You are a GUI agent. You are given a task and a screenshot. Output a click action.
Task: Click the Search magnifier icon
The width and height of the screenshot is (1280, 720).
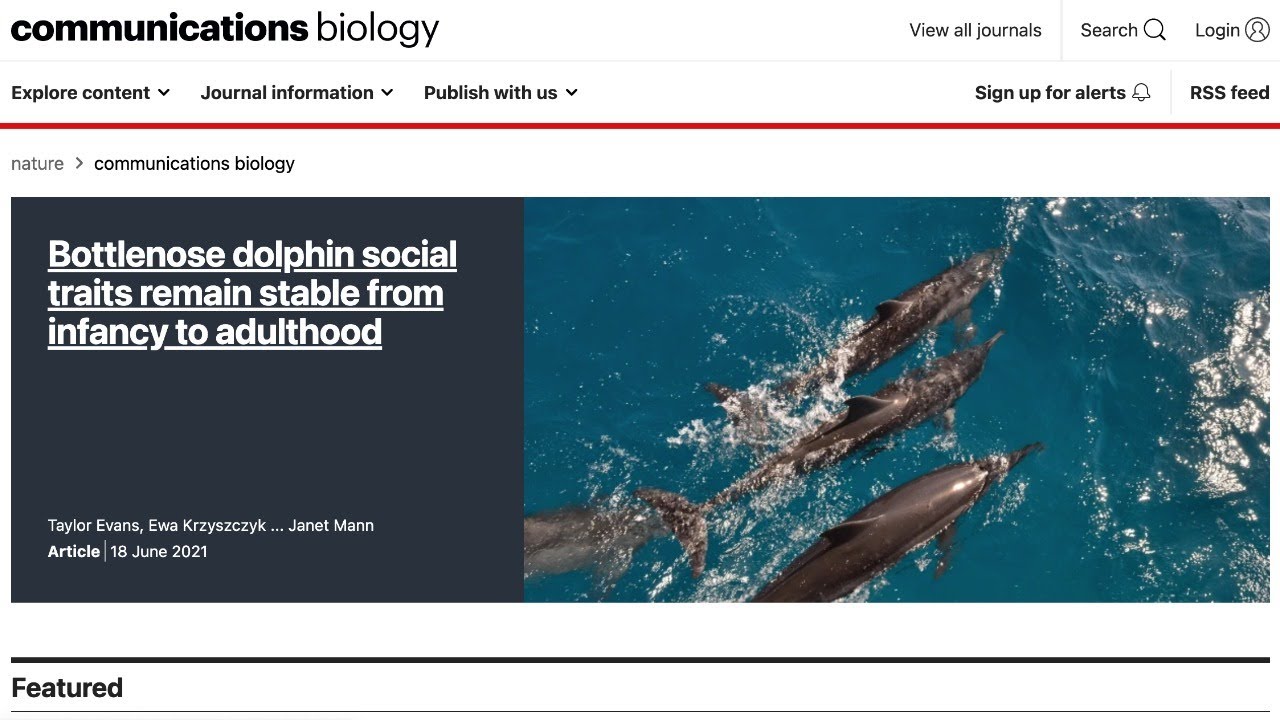tap(1155, 30)
